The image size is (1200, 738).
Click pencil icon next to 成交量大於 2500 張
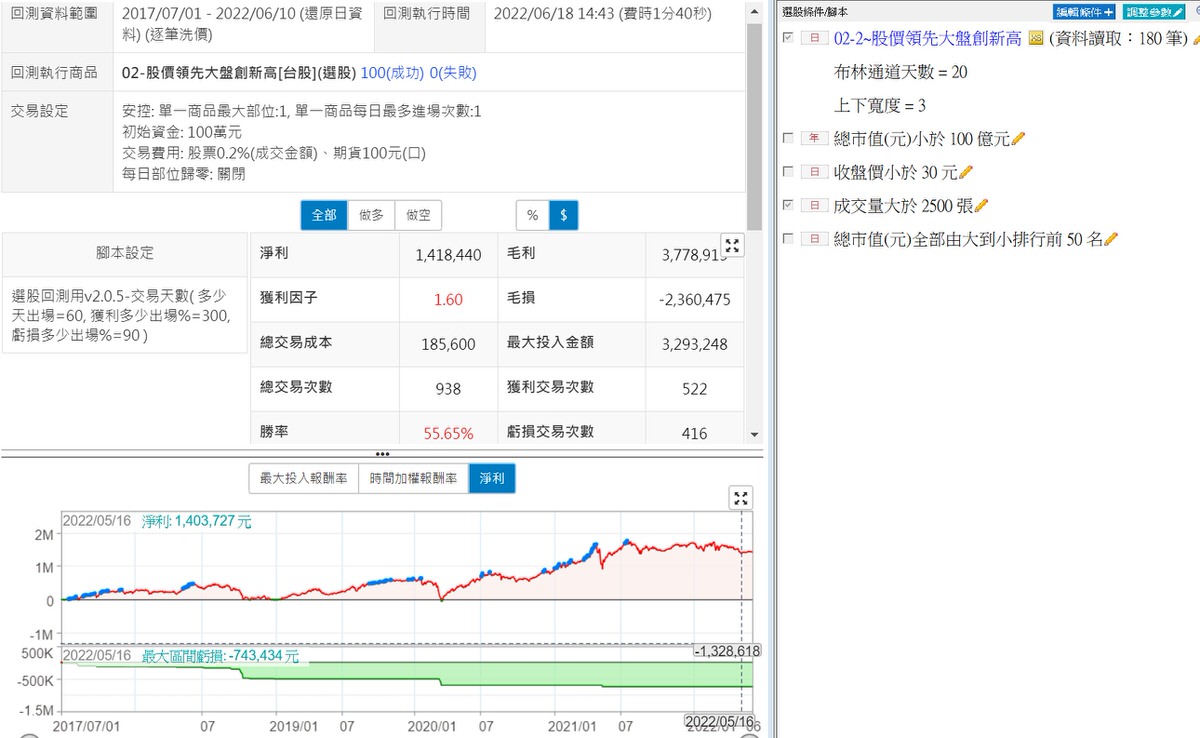tap(981, 205)
